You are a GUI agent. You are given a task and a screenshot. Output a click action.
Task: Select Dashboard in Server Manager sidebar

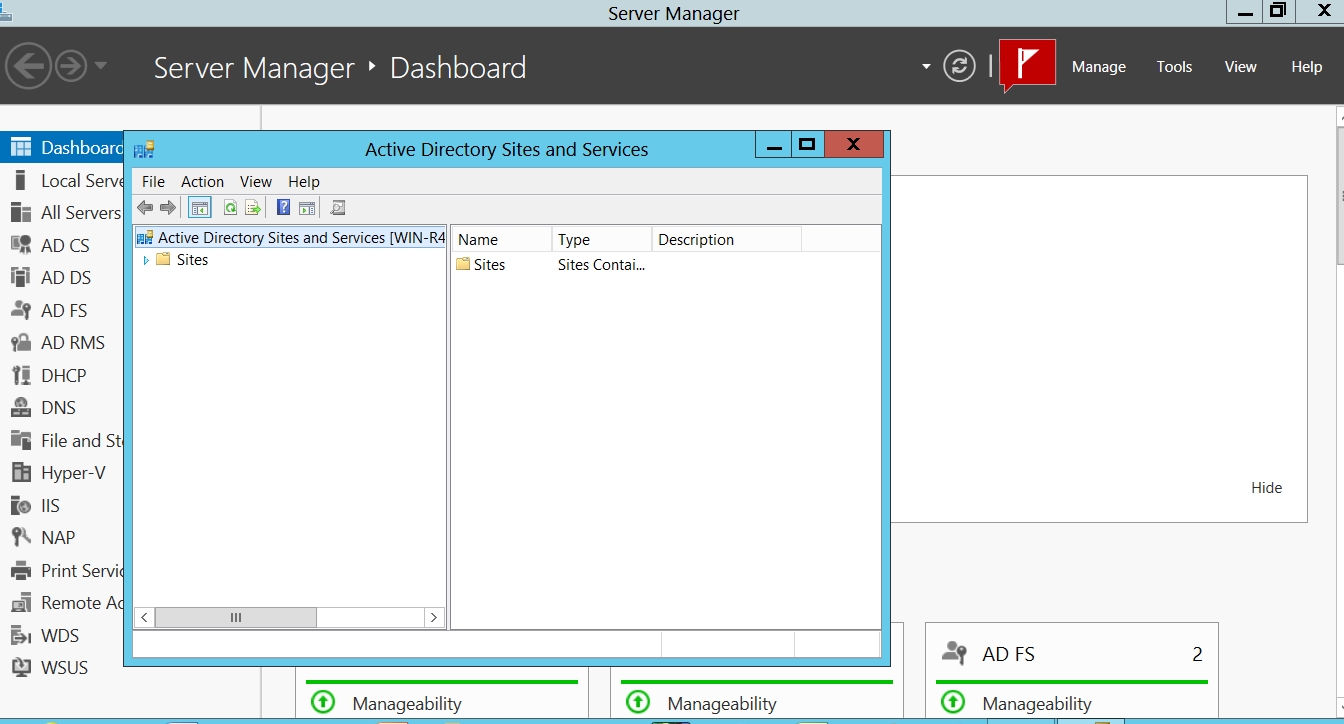[x=60, y=148]
